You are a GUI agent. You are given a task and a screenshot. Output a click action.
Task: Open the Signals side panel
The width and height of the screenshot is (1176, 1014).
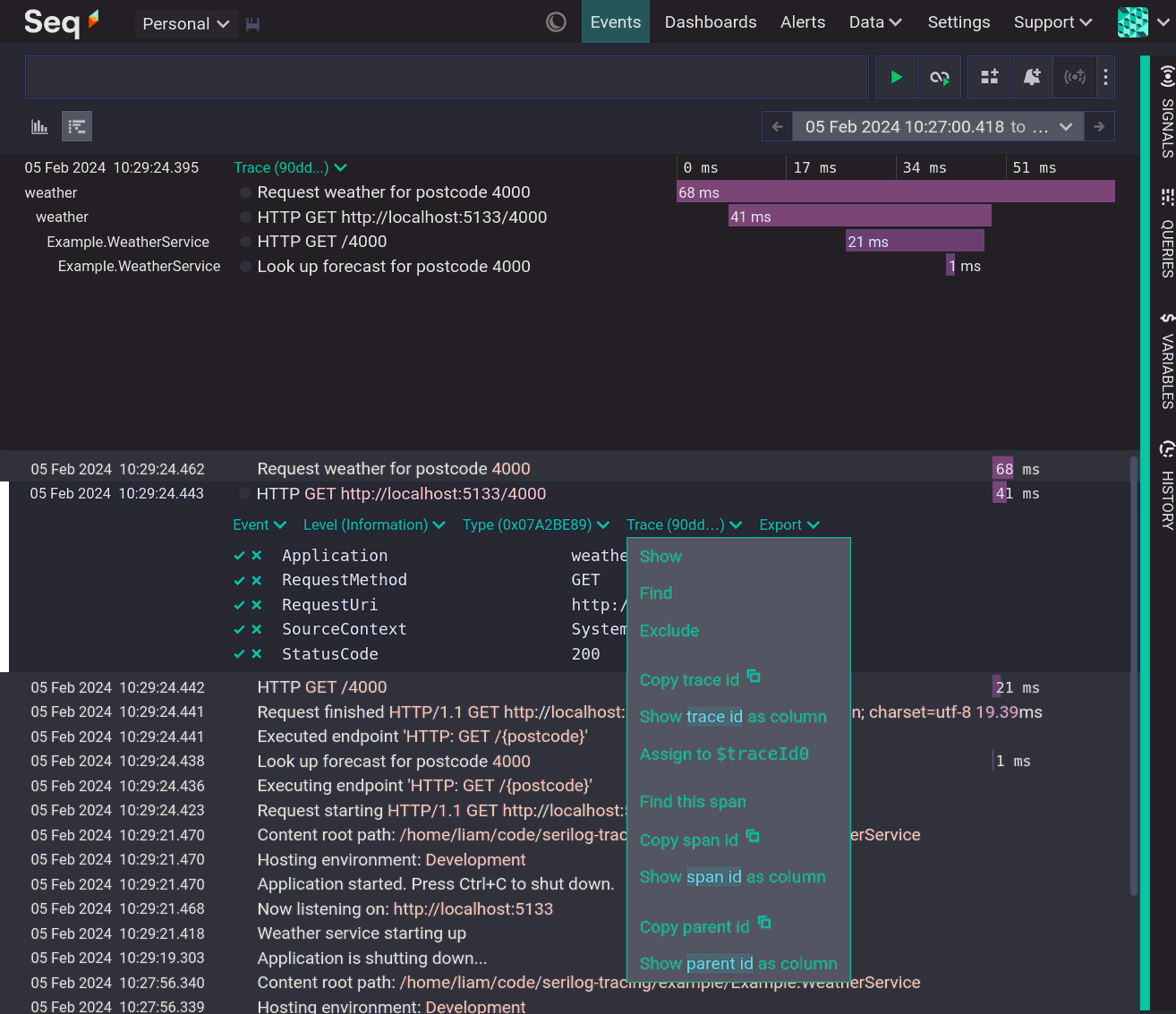click(x=1167, y=111)
